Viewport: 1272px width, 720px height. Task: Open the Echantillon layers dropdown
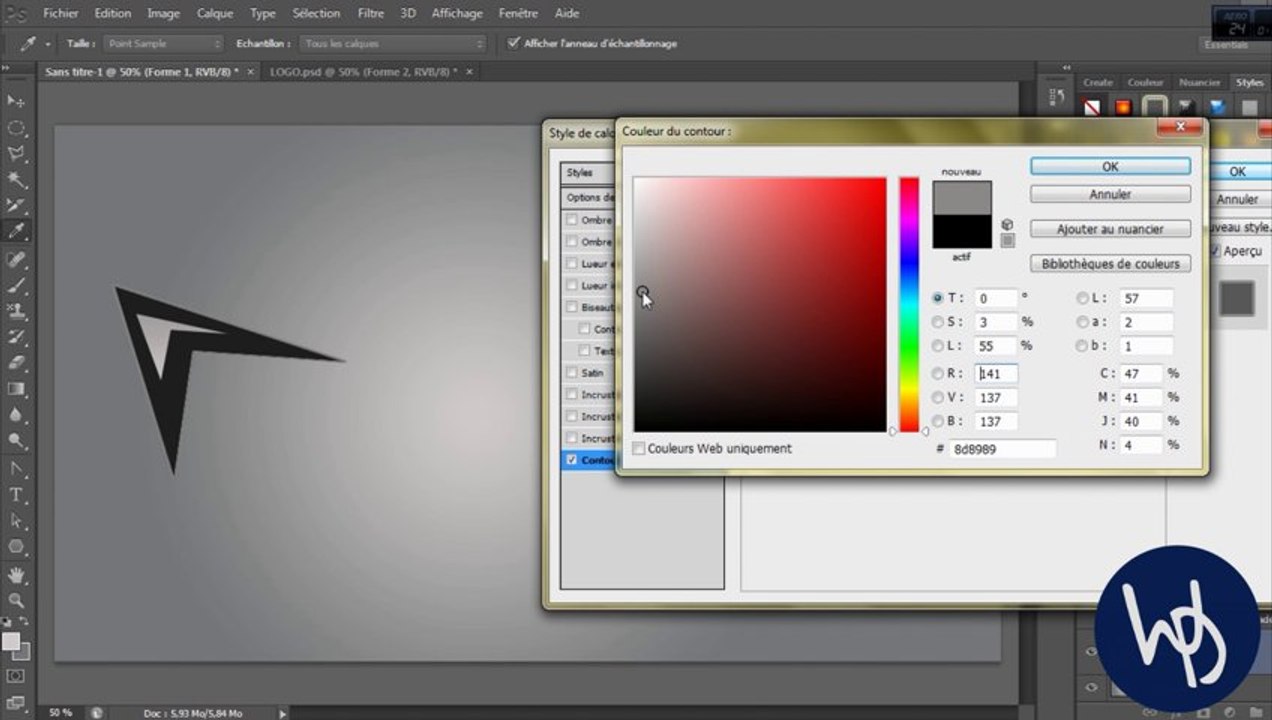pos(393,44)
